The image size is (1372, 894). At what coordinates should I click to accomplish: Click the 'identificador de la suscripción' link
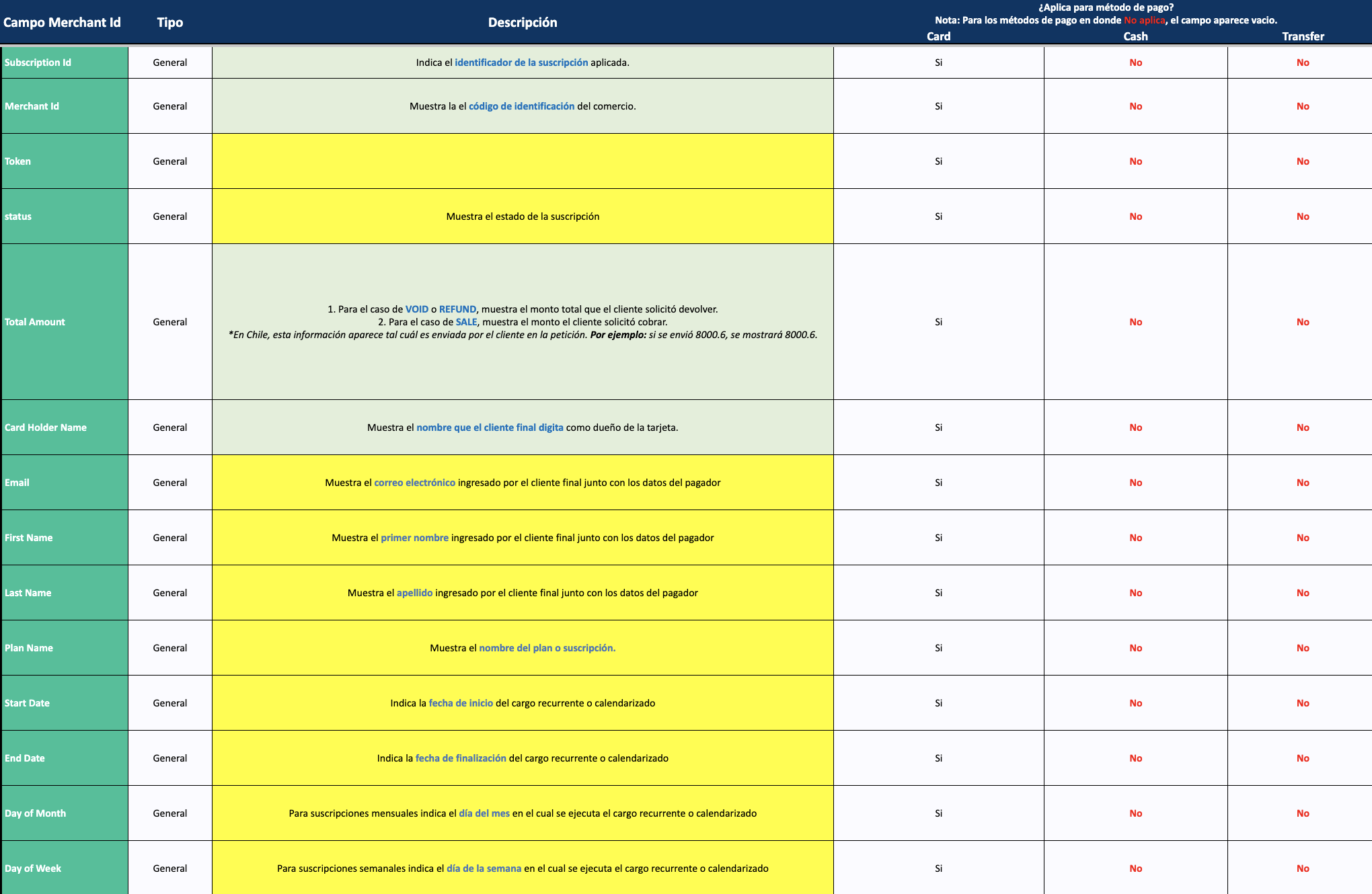(521, 62)
